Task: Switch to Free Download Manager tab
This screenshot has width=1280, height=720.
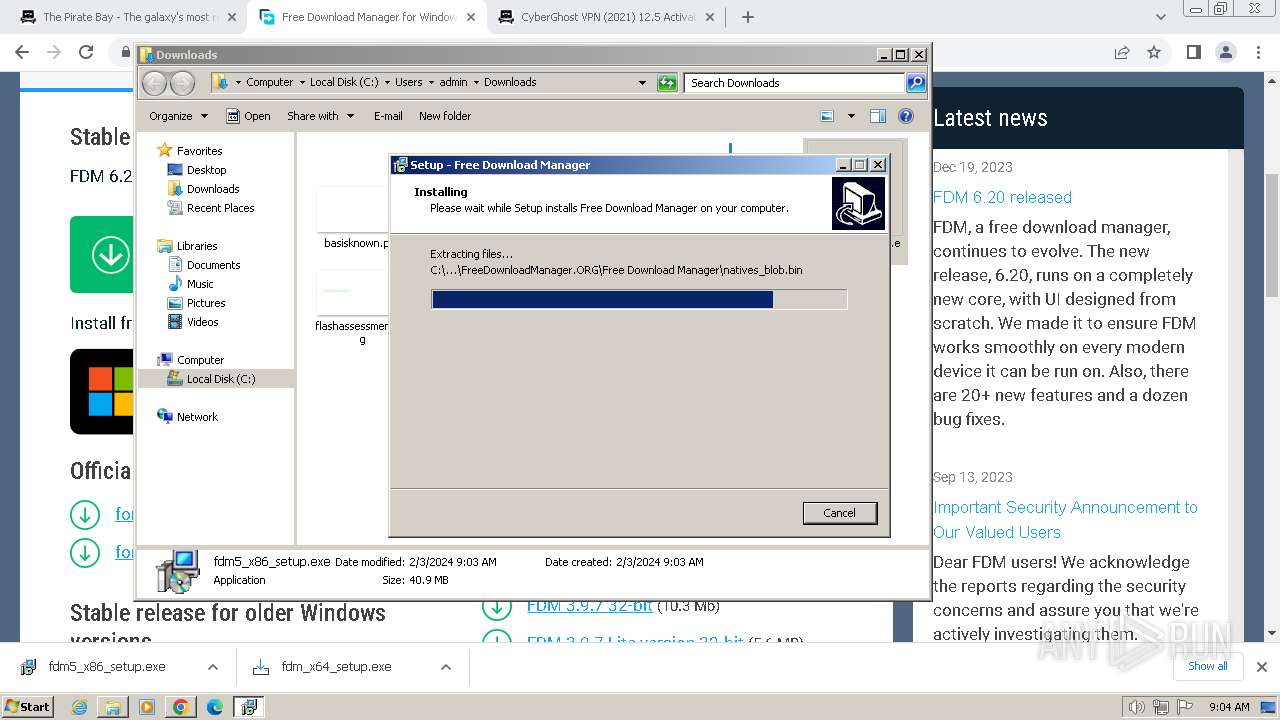Action: click(368, 17)
